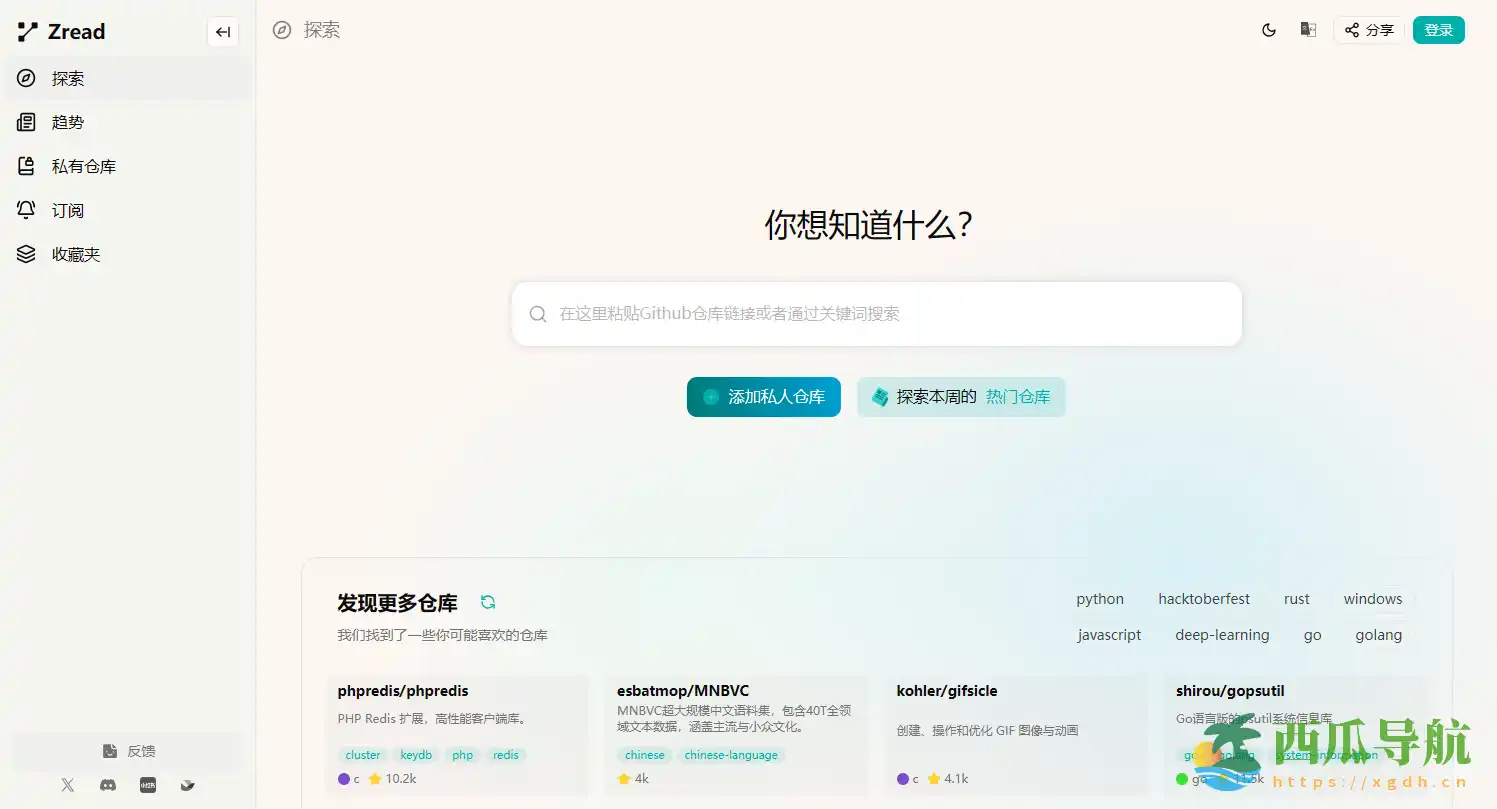Refresh the 发现更多仓库 suggestions list

[488, 602]
